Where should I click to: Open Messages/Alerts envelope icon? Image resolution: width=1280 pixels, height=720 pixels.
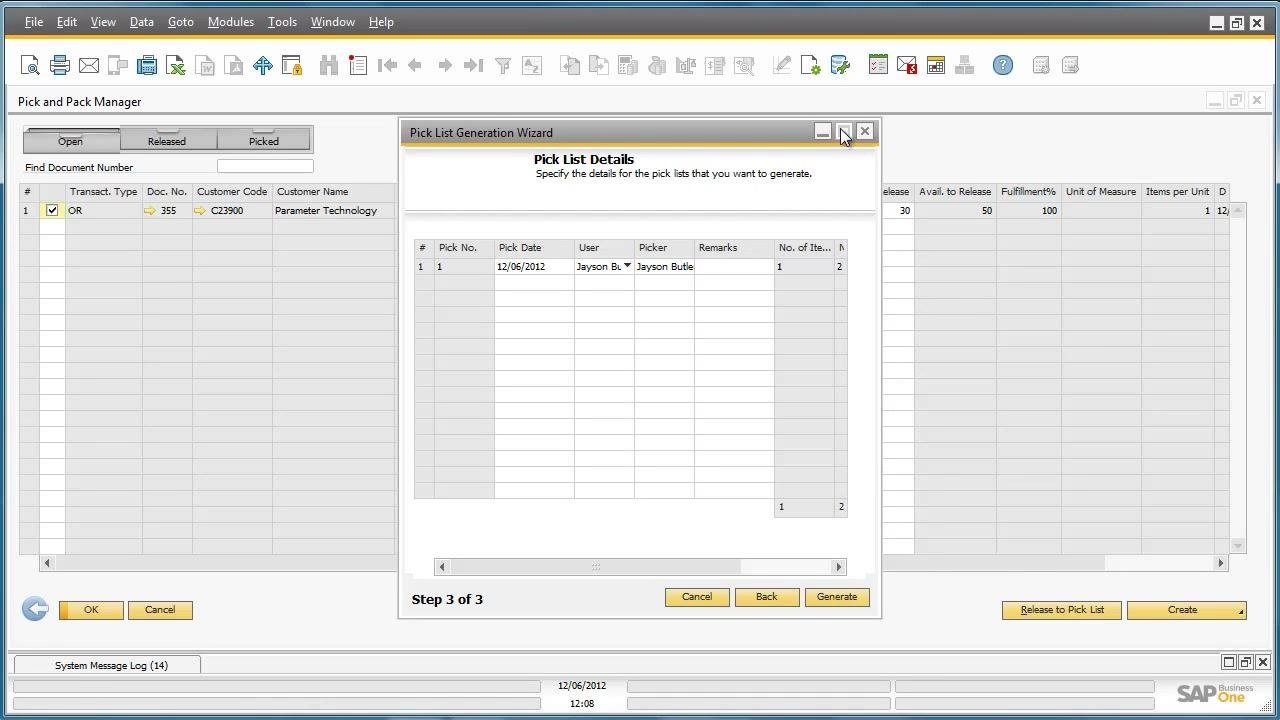[907, 66]
